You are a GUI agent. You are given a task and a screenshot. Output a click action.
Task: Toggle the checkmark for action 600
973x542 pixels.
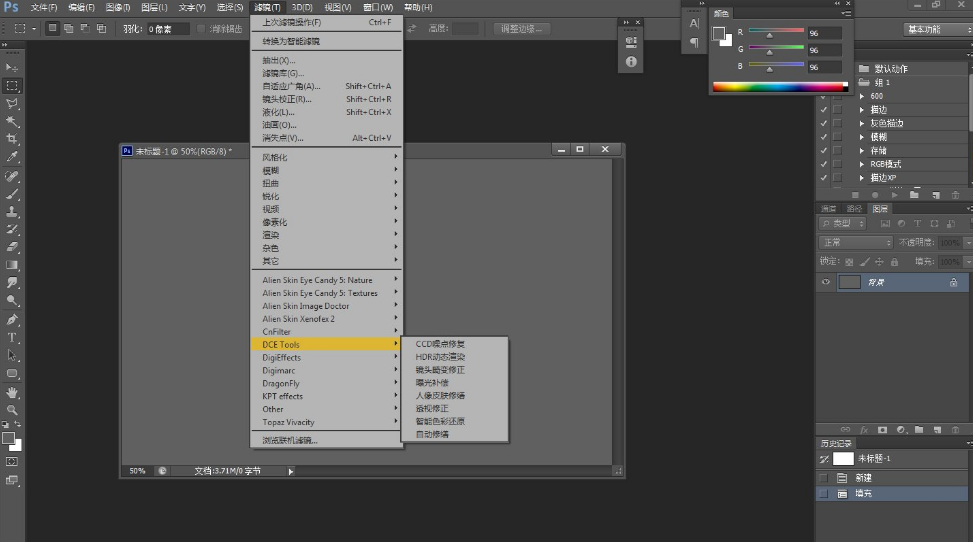823,96
